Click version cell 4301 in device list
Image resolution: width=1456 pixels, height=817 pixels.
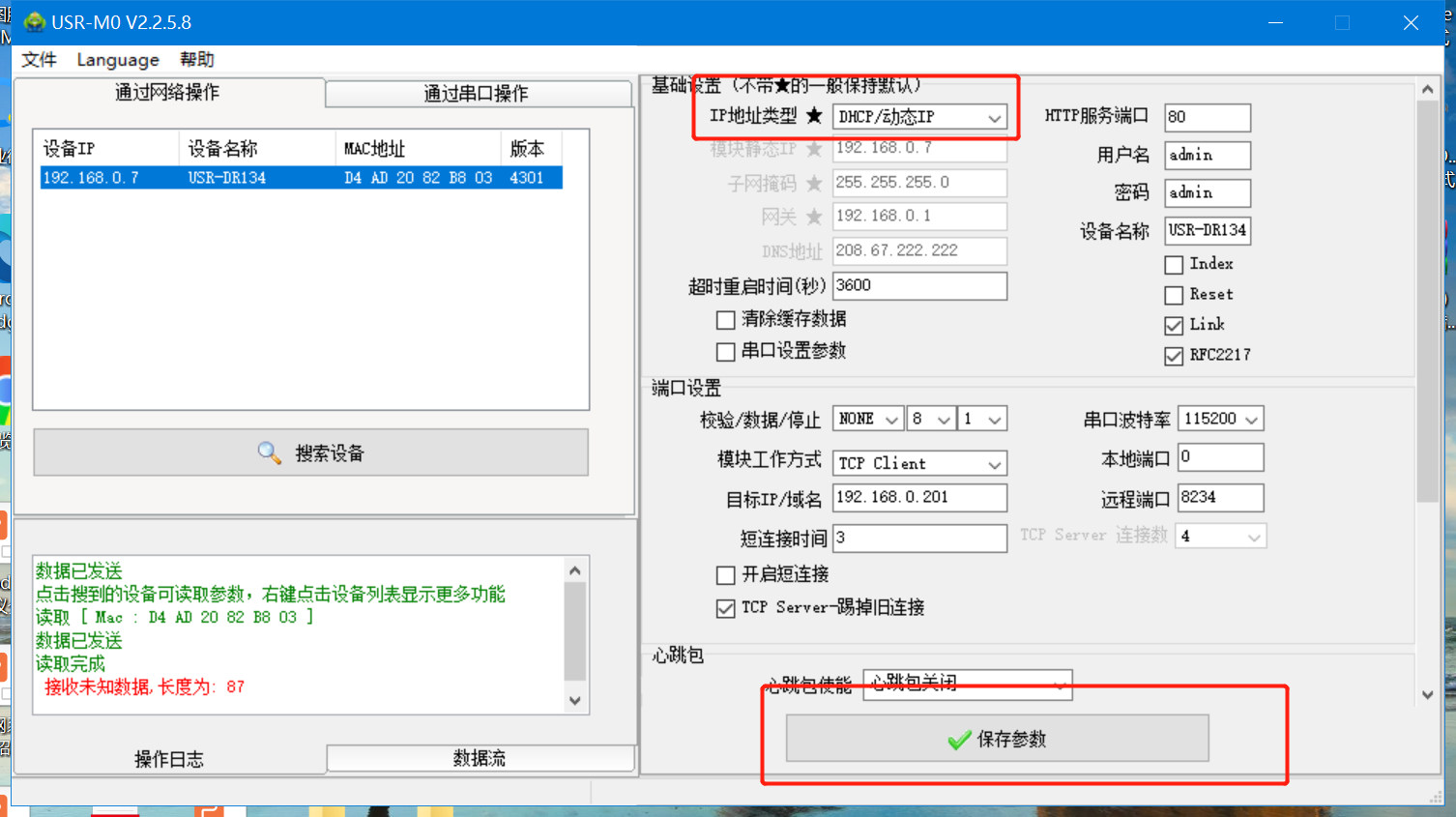(x=527, y=178)
